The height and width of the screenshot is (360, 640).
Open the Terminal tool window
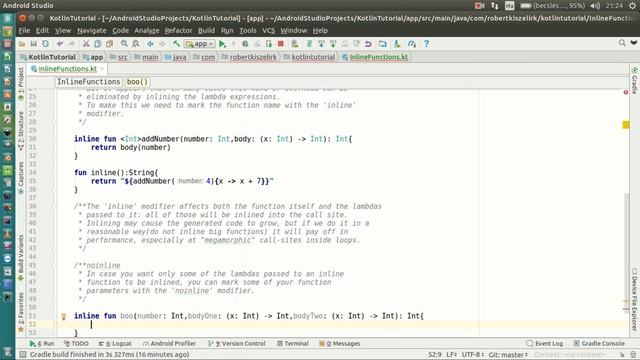pyautogui.click(x=293, y=344)
